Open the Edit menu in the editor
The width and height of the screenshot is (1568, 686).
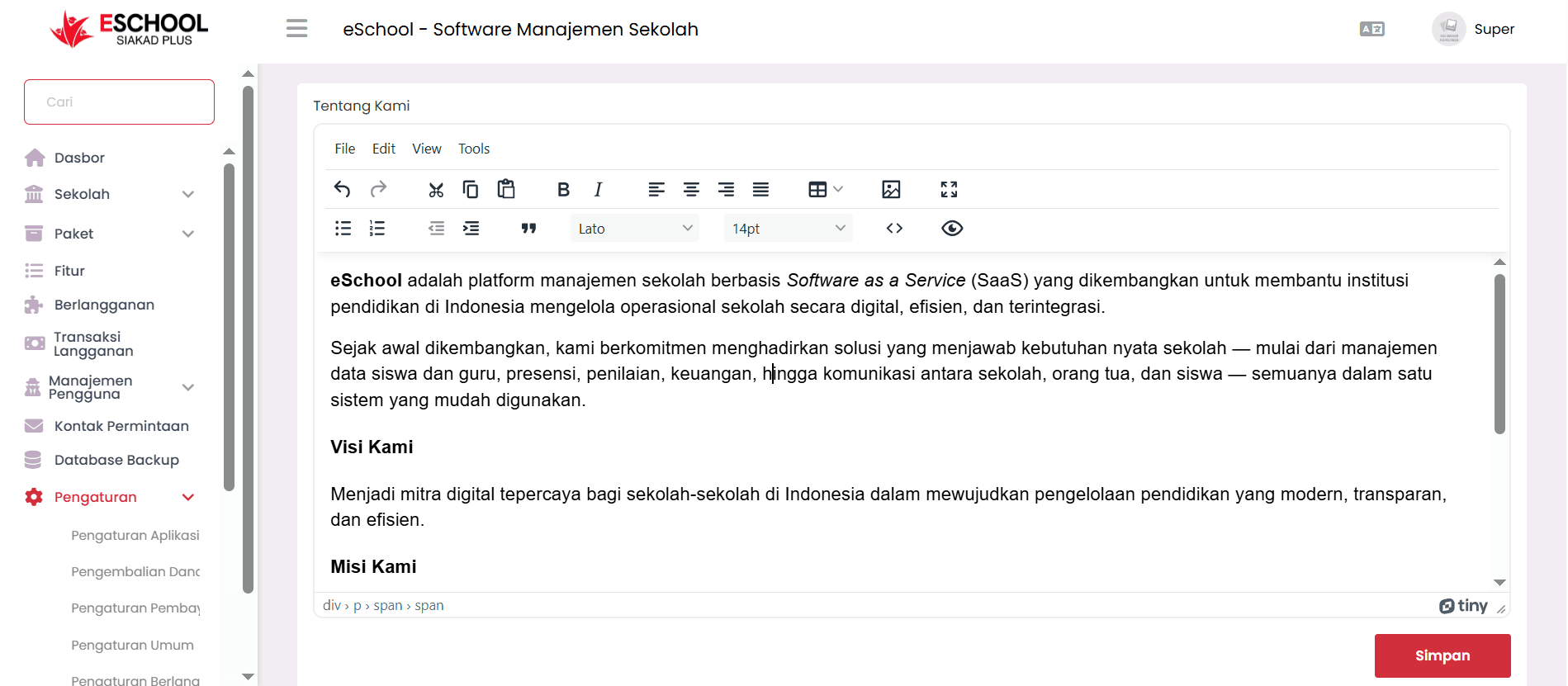[384, 149]
